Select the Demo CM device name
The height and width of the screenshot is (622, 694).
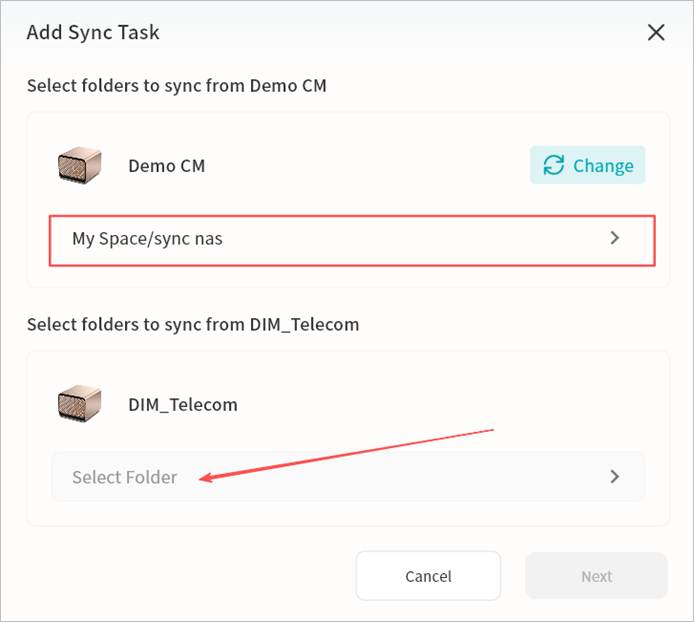coord(166,166)
